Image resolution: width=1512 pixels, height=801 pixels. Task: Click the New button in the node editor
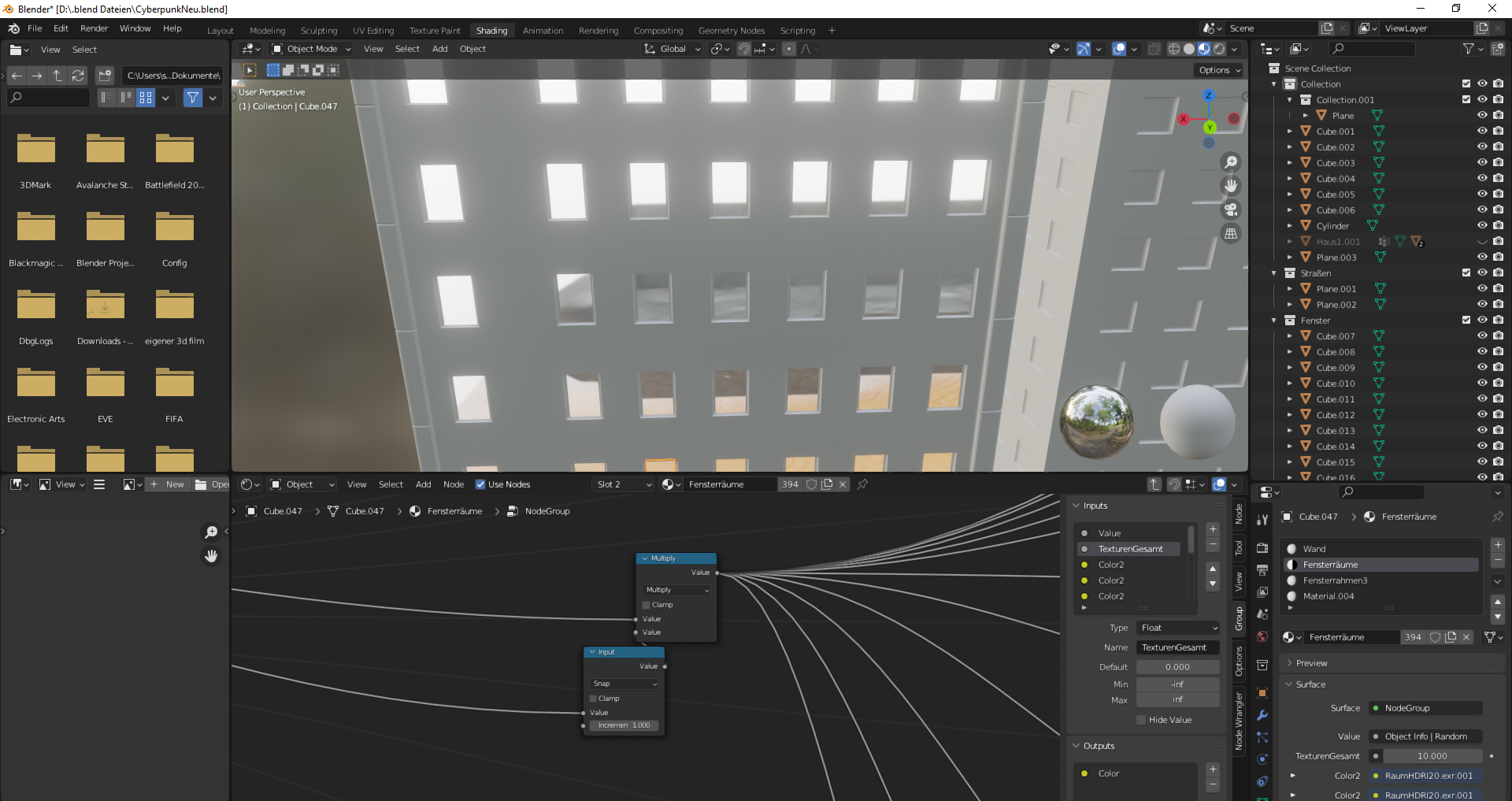pos(175,484)
